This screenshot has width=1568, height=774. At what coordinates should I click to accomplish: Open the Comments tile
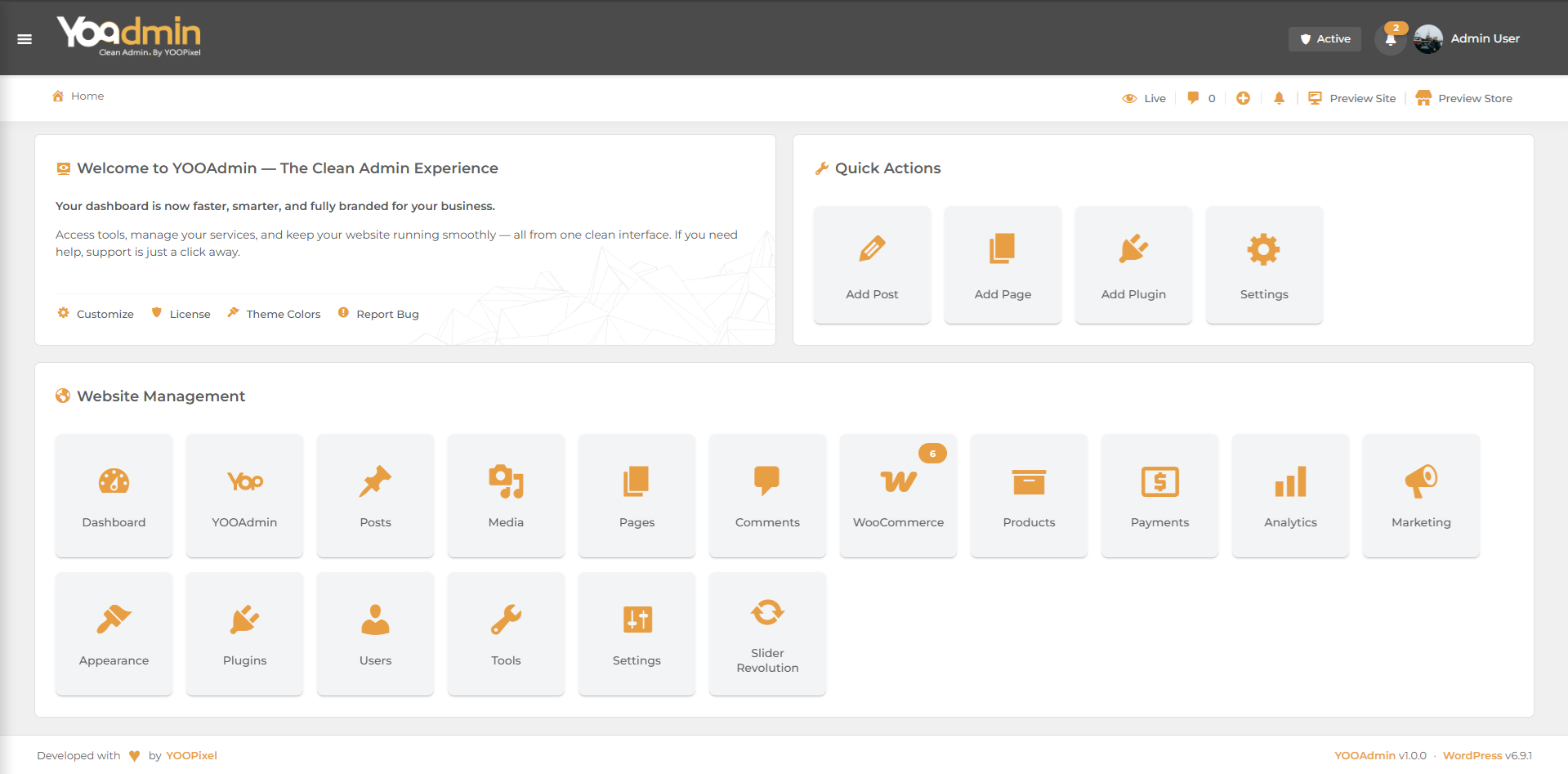tap(767, 496)
